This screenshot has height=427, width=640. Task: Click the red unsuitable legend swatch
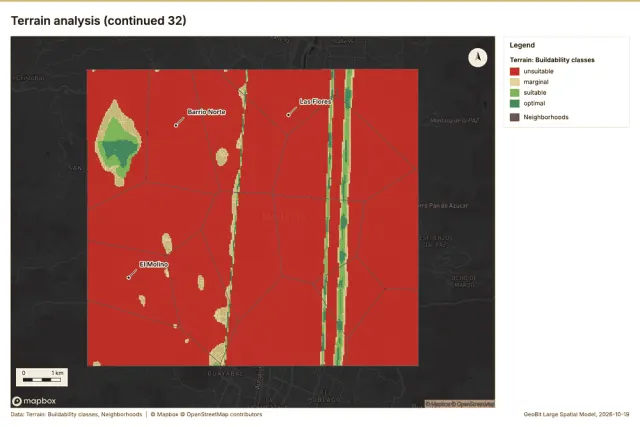(515, 71)
